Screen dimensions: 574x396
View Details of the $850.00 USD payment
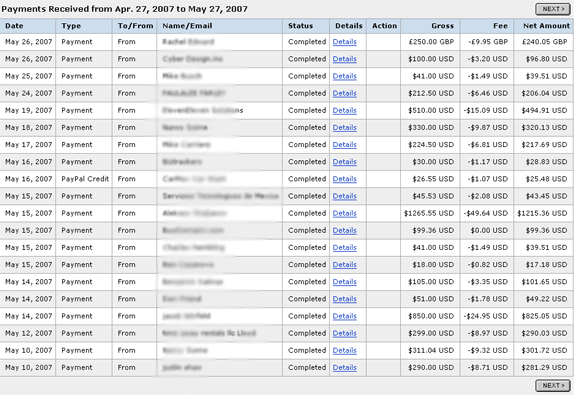coord(344,316)
